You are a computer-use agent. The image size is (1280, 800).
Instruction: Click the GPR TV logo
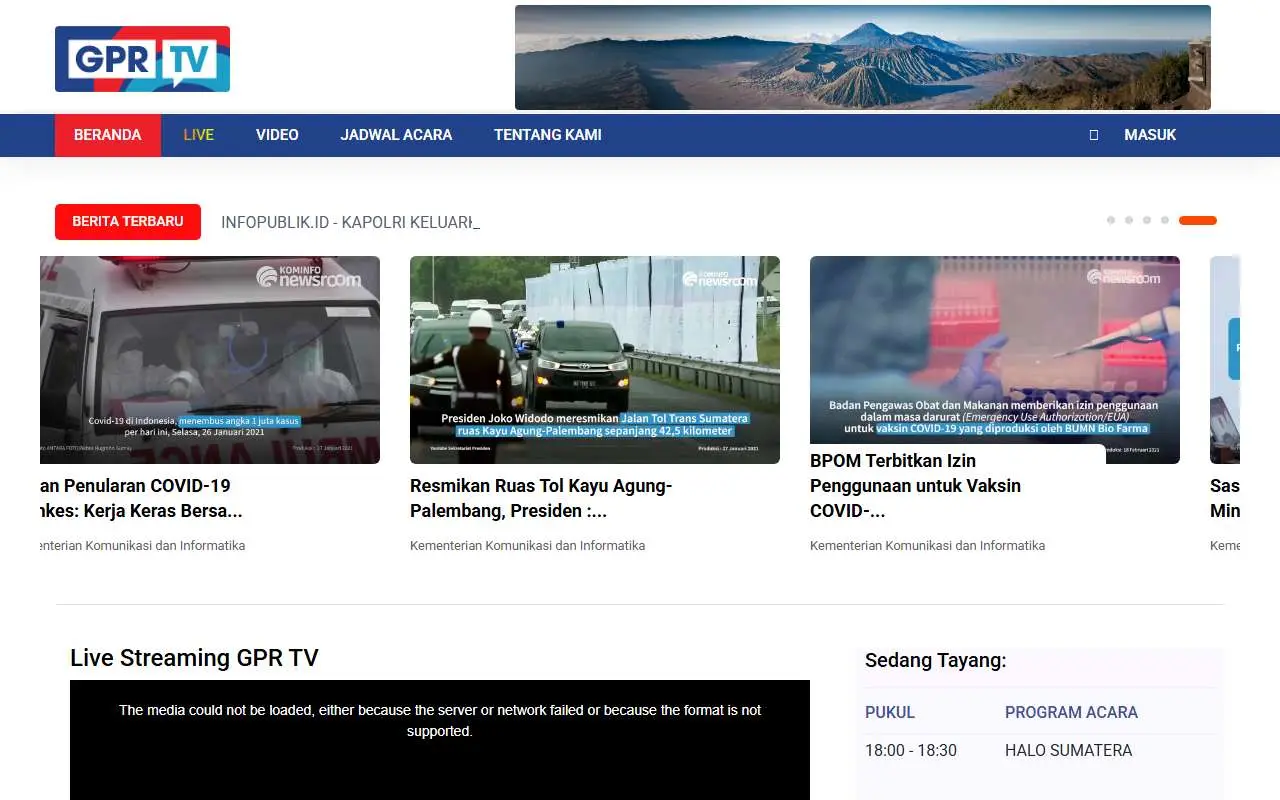click(x=142, y=59)
